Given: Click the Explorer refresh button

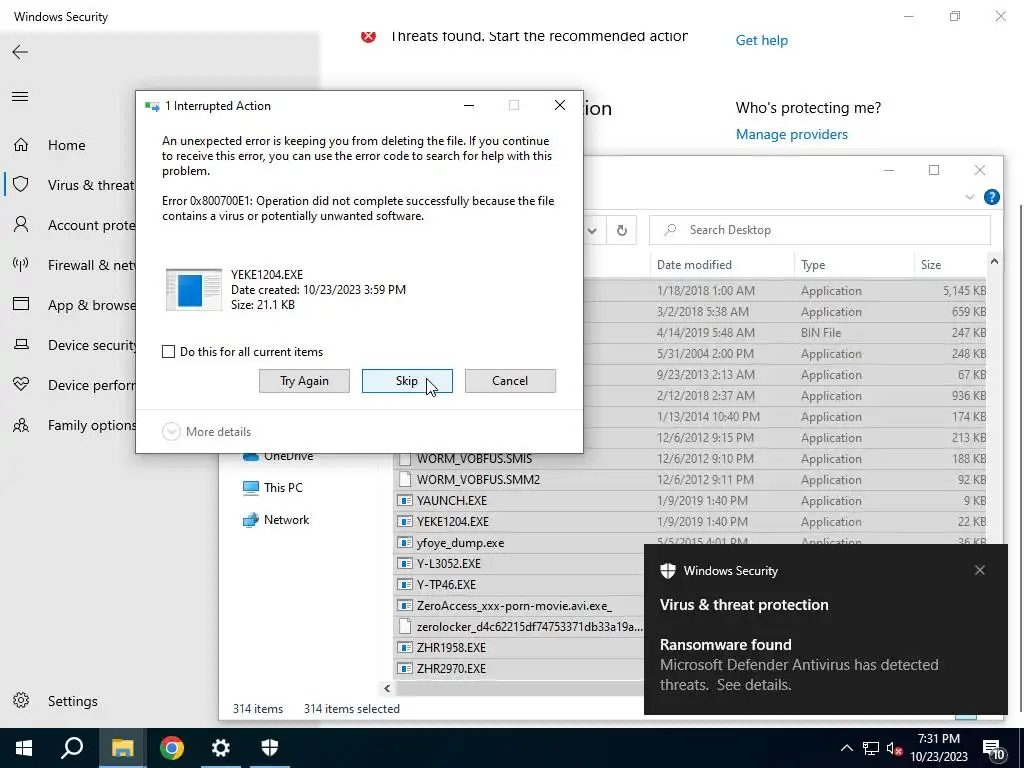Looking at the screenshot, I should pos(622,230).
